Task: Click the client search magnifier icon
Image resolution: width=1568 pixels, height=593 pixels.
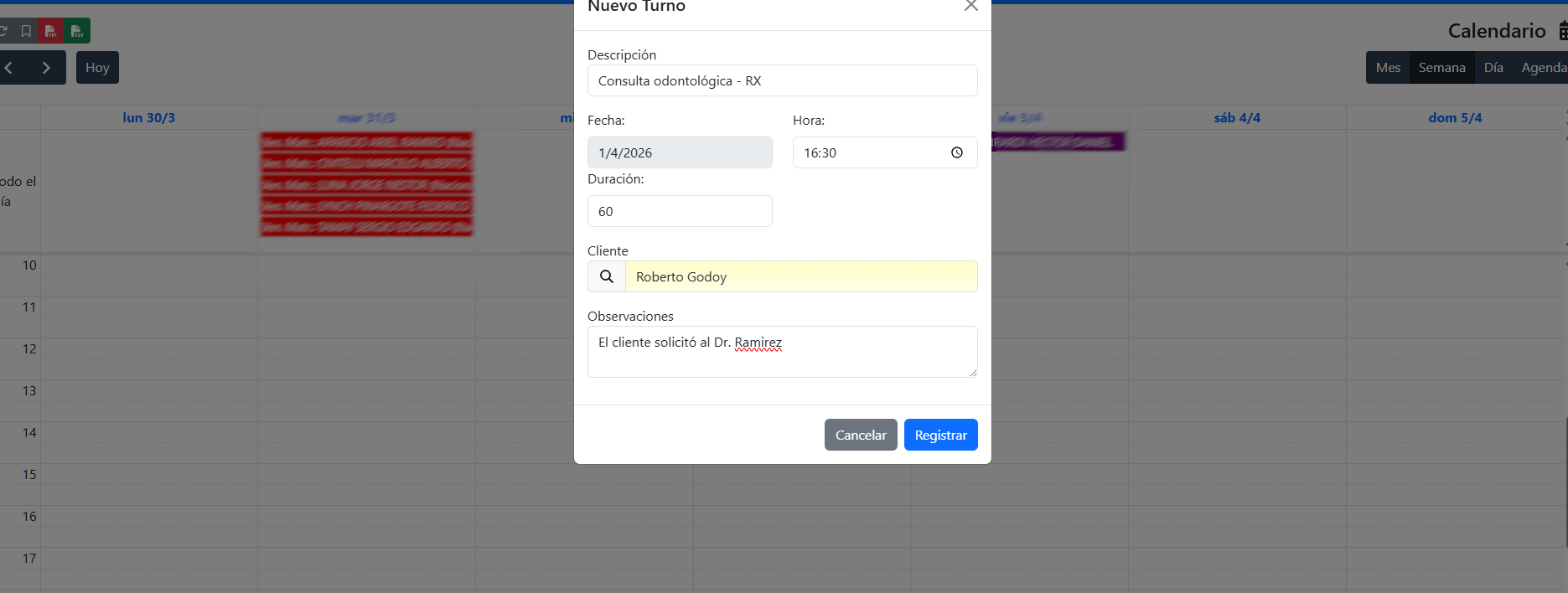Action: 607,276
